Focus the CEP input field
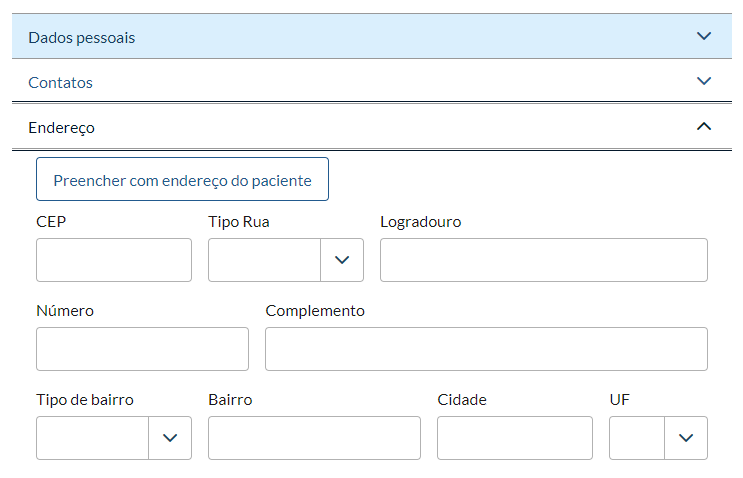Image resolution: width=743 pixels, height=478 pixels. click(114, 260)
